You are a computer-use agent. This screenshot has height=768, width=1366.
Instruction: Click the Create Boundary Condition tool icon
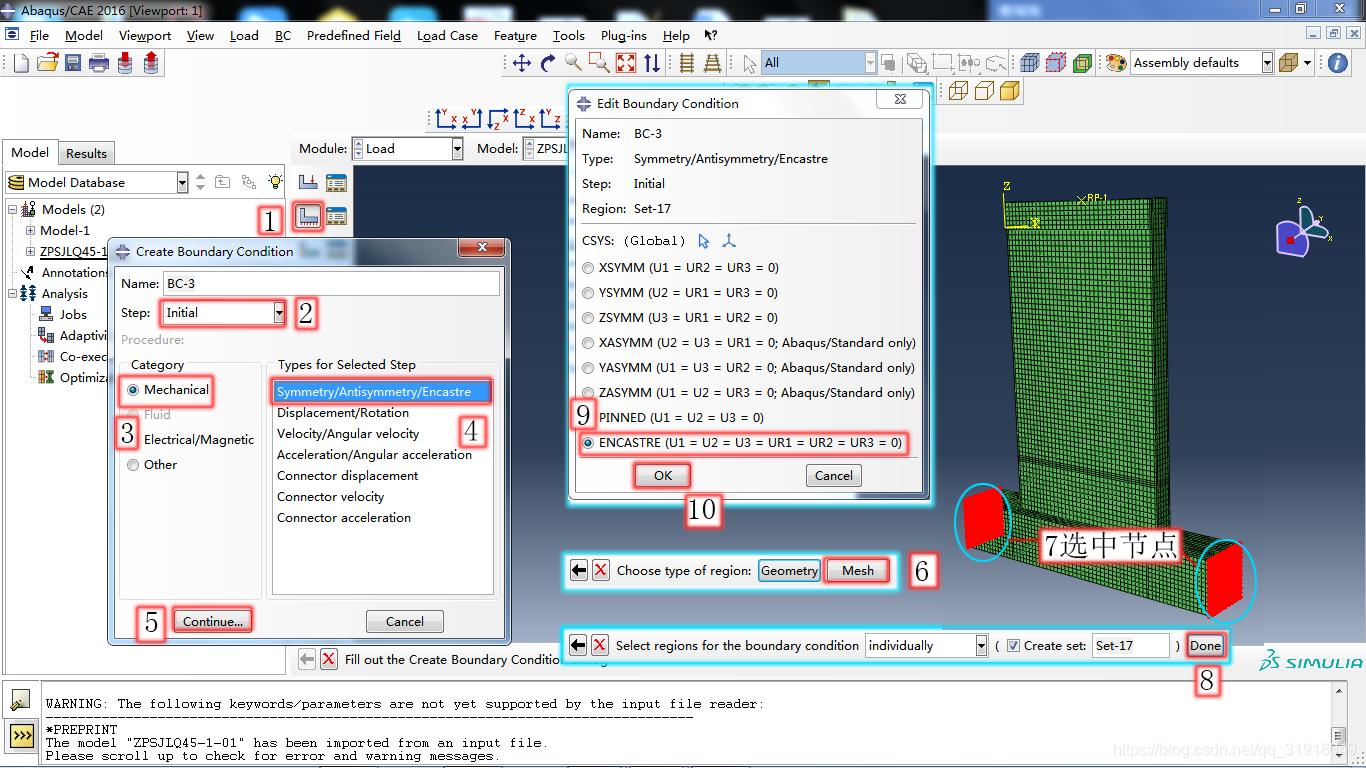click(308, 216)
